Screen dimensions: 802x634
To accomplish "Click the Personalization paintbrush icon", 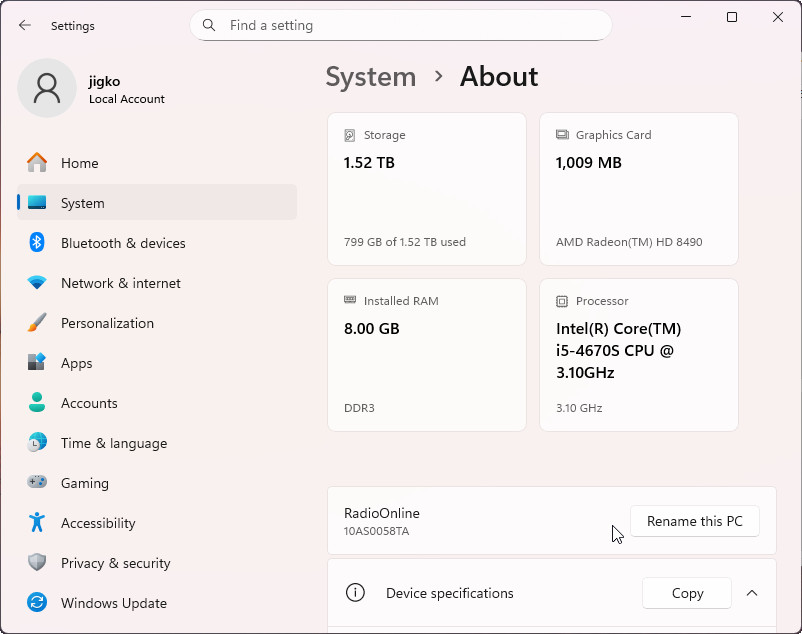I will tap(37, 323).
